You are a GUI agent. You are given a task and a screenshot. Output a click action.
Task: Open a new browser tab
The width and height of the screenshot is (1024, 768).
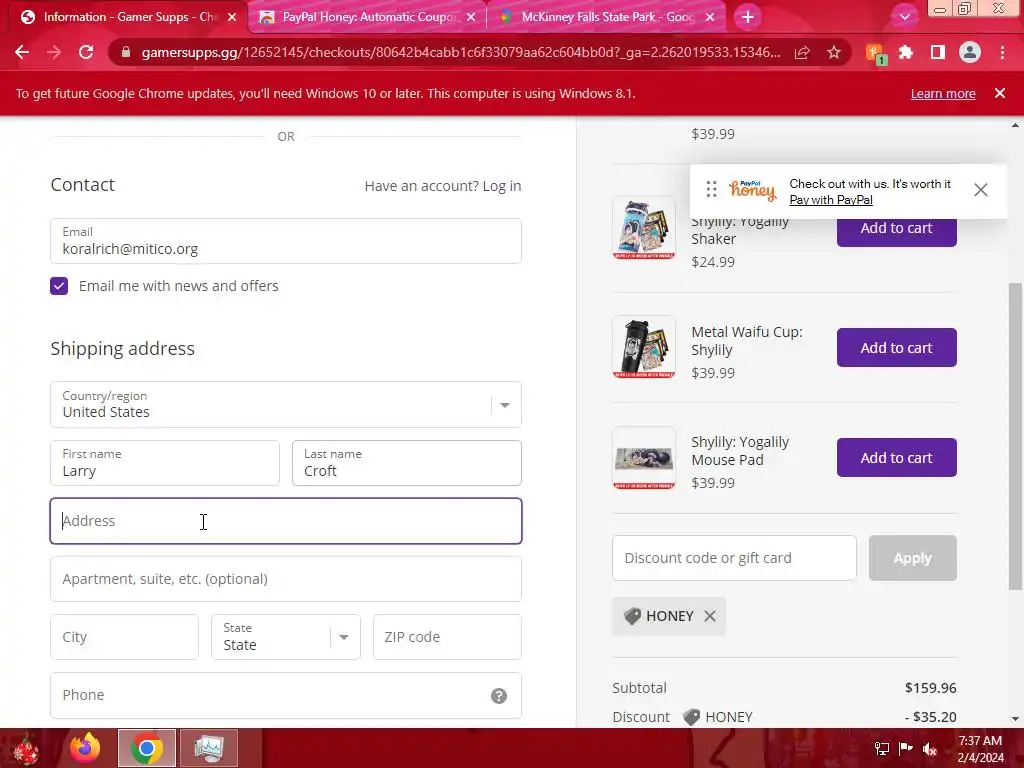748,17
